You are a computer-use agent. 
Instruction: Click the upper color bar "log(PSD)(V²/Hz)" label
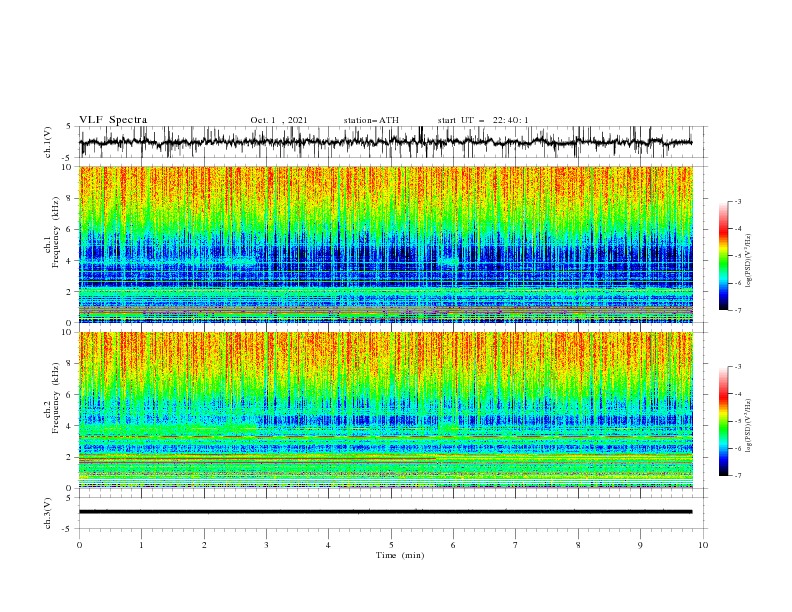(748, 261)
